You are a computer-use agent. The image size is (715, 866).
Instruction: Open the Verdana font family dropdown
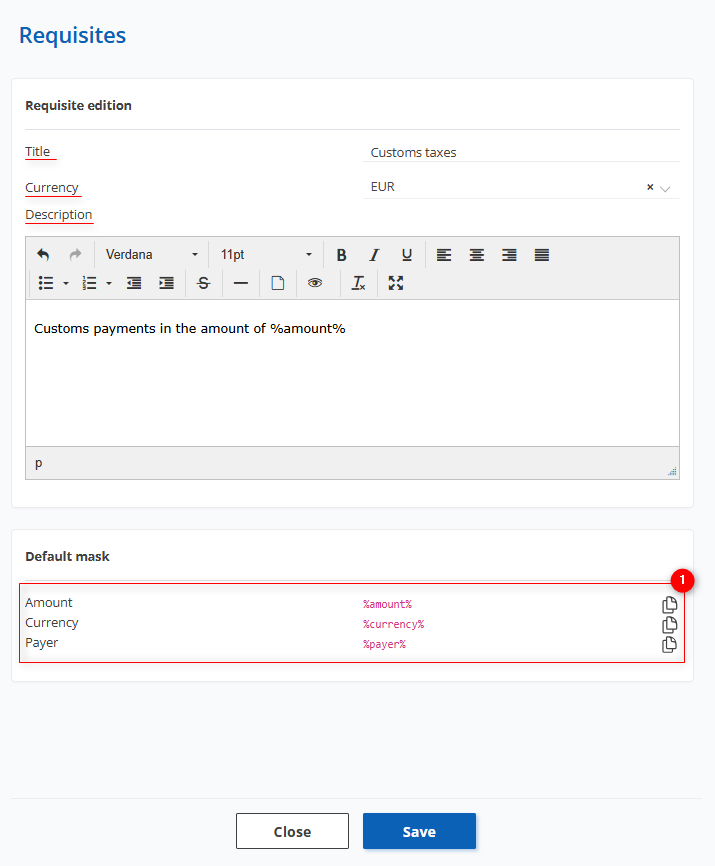151,255
